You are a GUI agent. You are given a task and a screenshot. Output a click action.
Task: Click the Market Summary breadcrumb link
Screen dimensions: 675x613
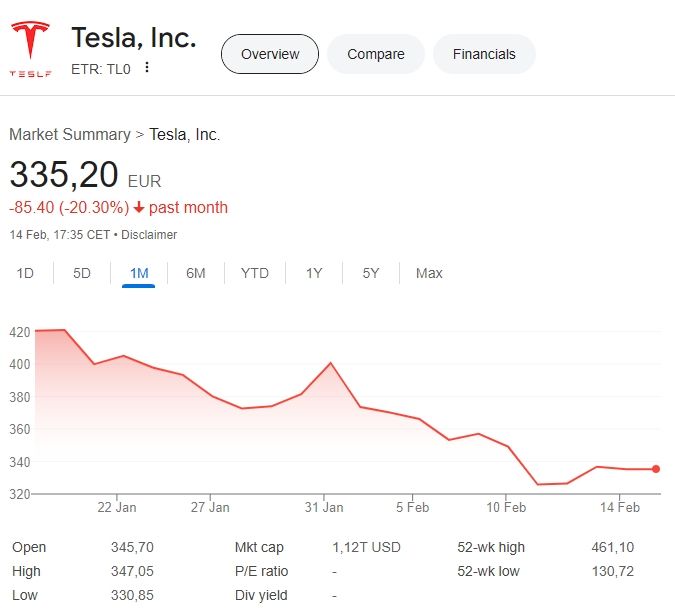tap(69, 134)
